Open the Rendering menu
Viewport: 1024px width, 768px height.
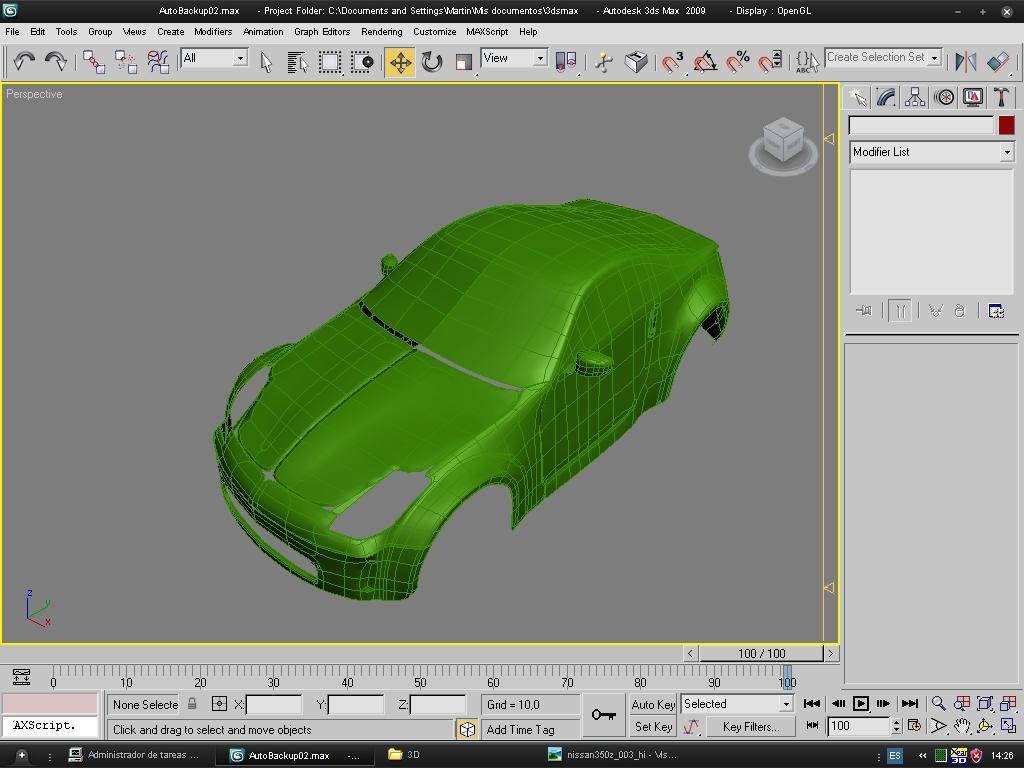pos(381,31)
